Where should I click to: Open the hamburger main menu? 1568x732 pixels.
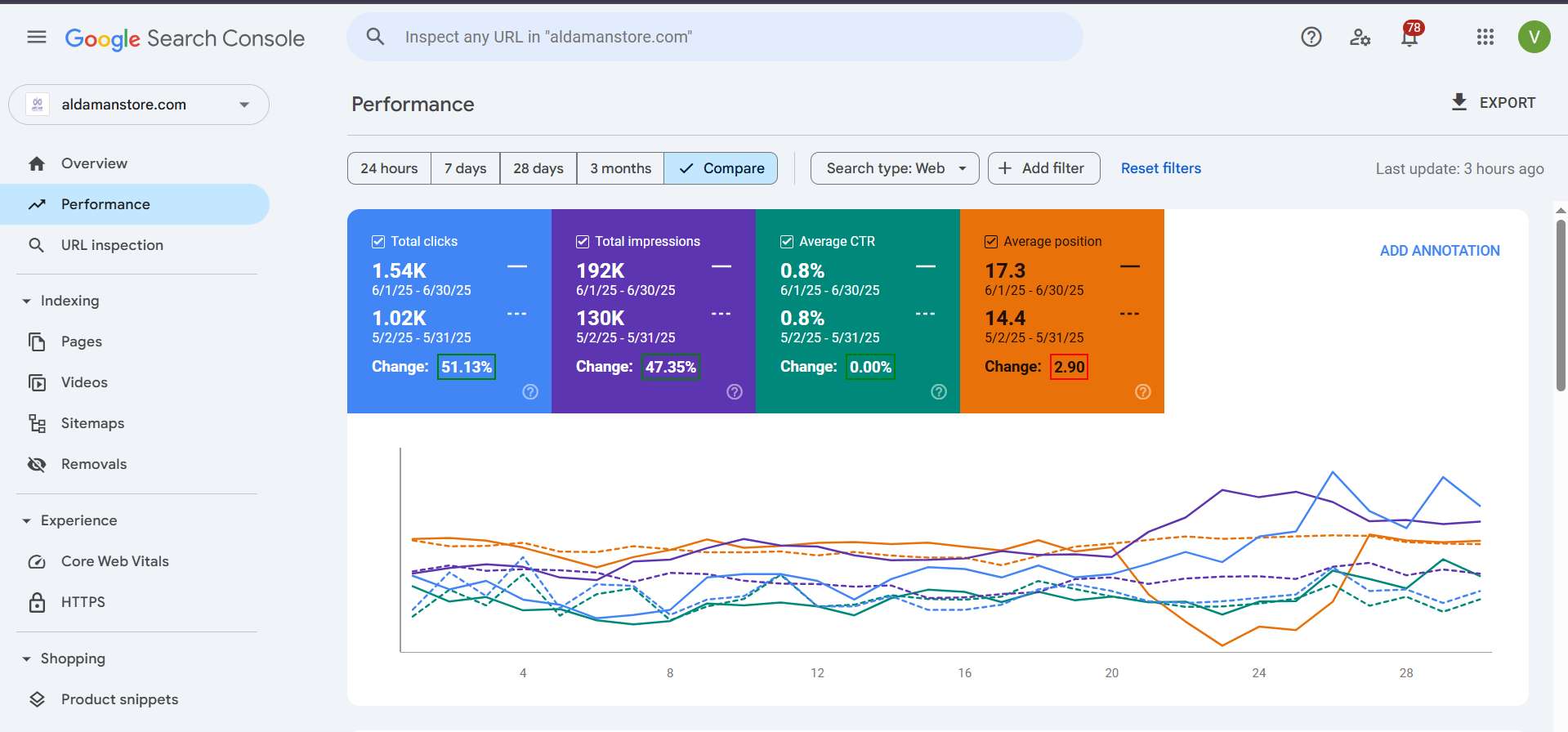(37, 37)
